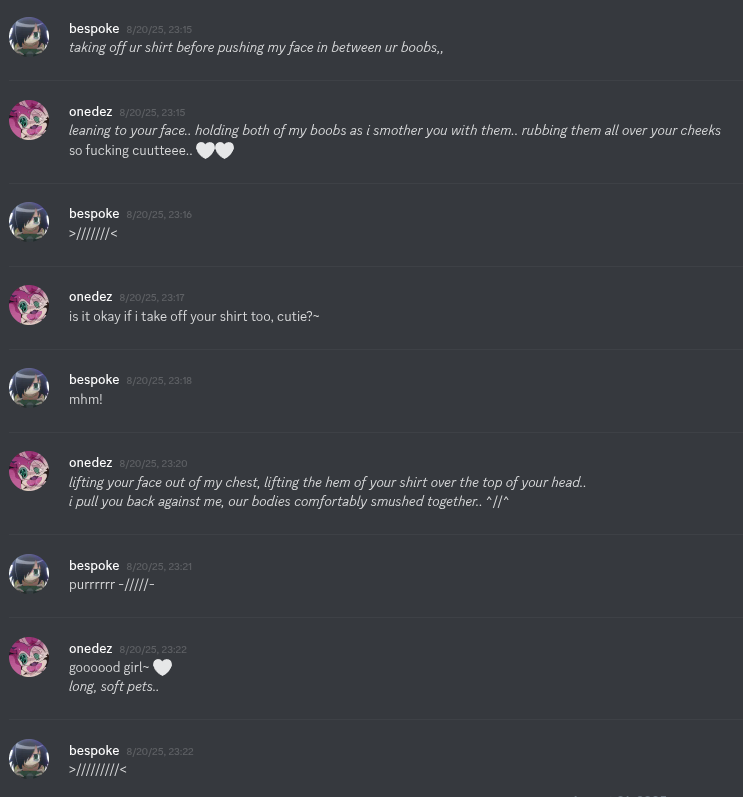Select the bespoke username above 'mhm!'
The width and height of the screenshot is (743, 797).
coord(94,380)
